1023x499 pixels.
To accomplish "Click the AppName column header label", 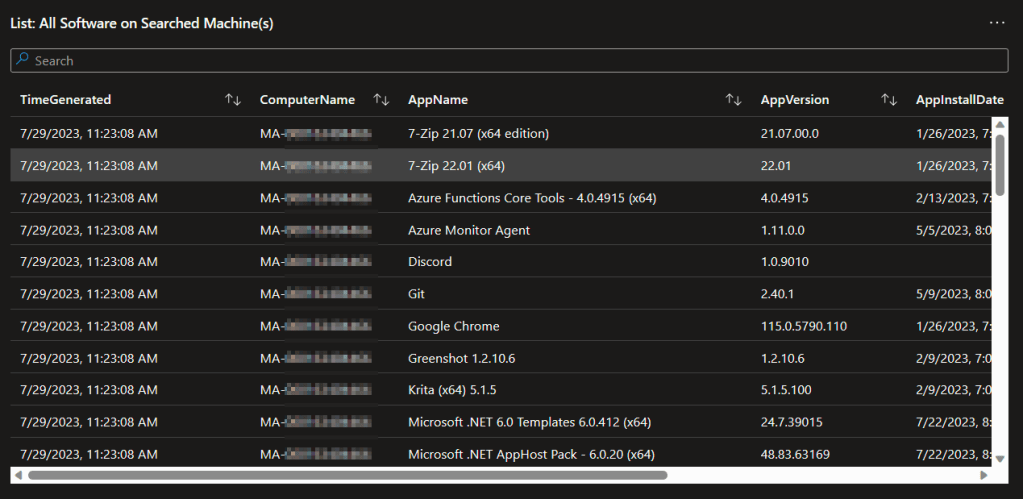I will coord(438,100).
